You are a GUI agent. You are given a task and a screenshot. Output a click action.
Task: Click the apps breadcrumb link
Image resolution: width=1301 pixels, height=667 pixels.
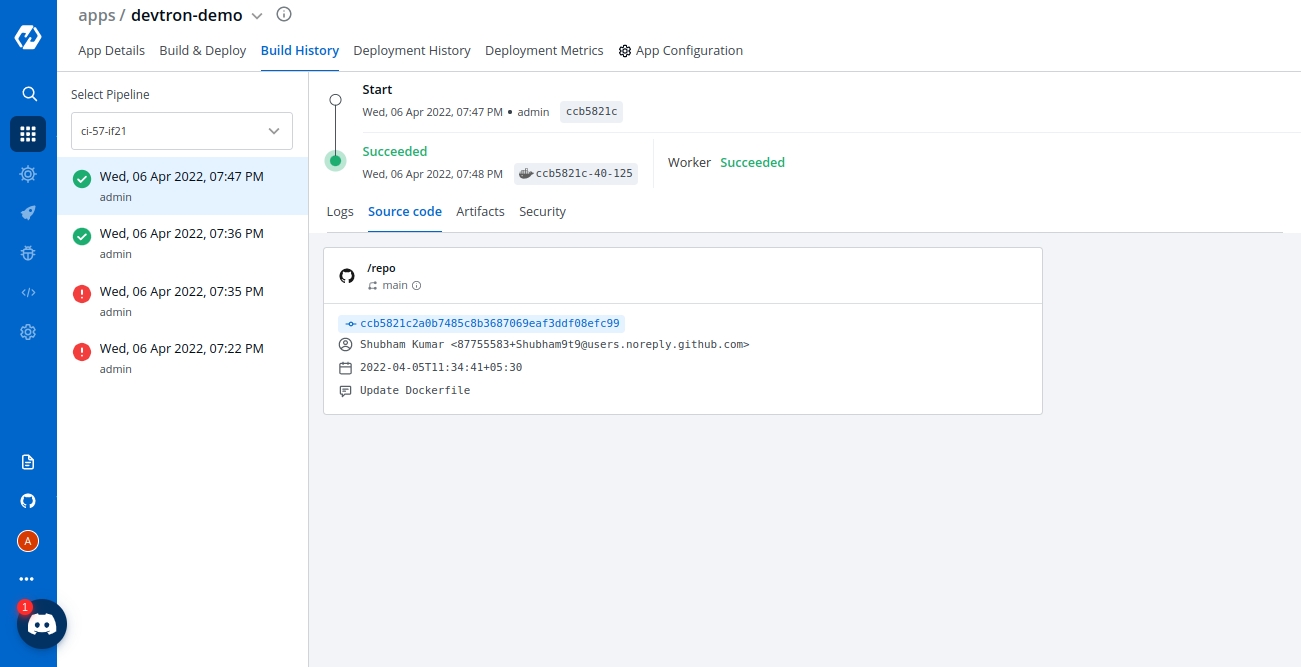click(96, 16)
